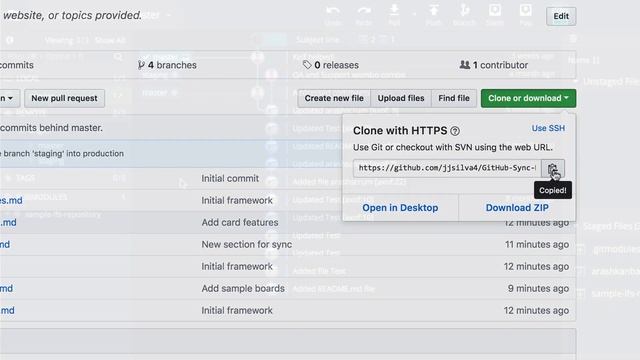Click the 9 minutes ago timestamp
Viewport: 640px width, 360px height.
(538, 289)
